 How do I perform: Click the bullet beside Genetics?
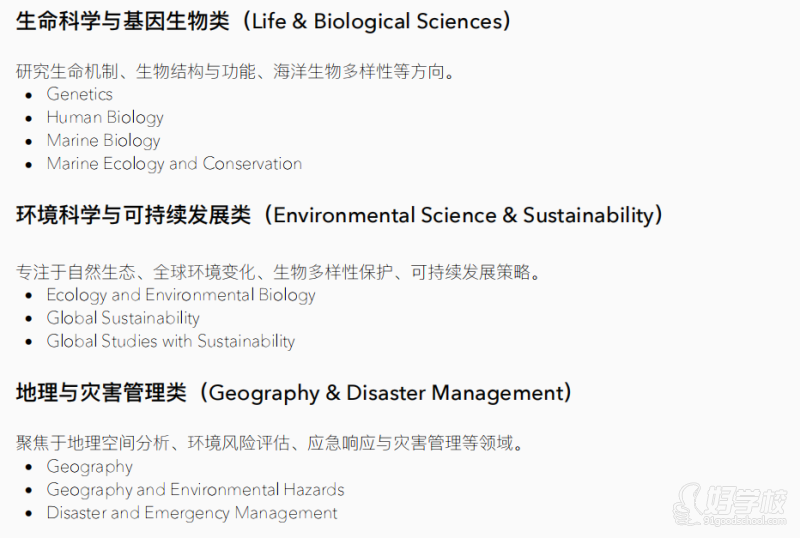pos(29,95)
